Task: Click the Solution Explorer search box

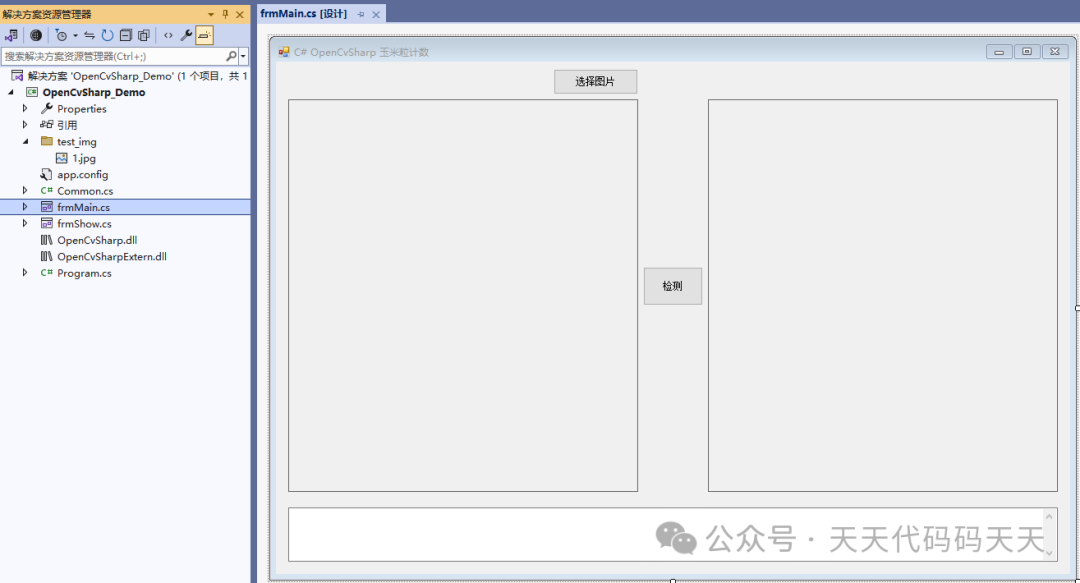Action: 114,57
